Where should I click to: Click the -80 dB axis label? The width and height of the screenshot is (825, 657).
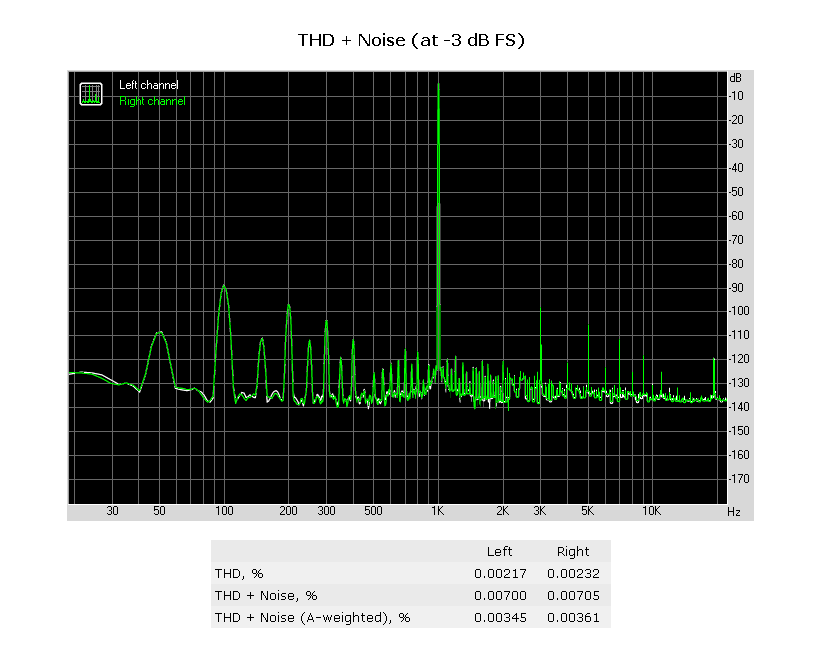[x=736, y=264]
